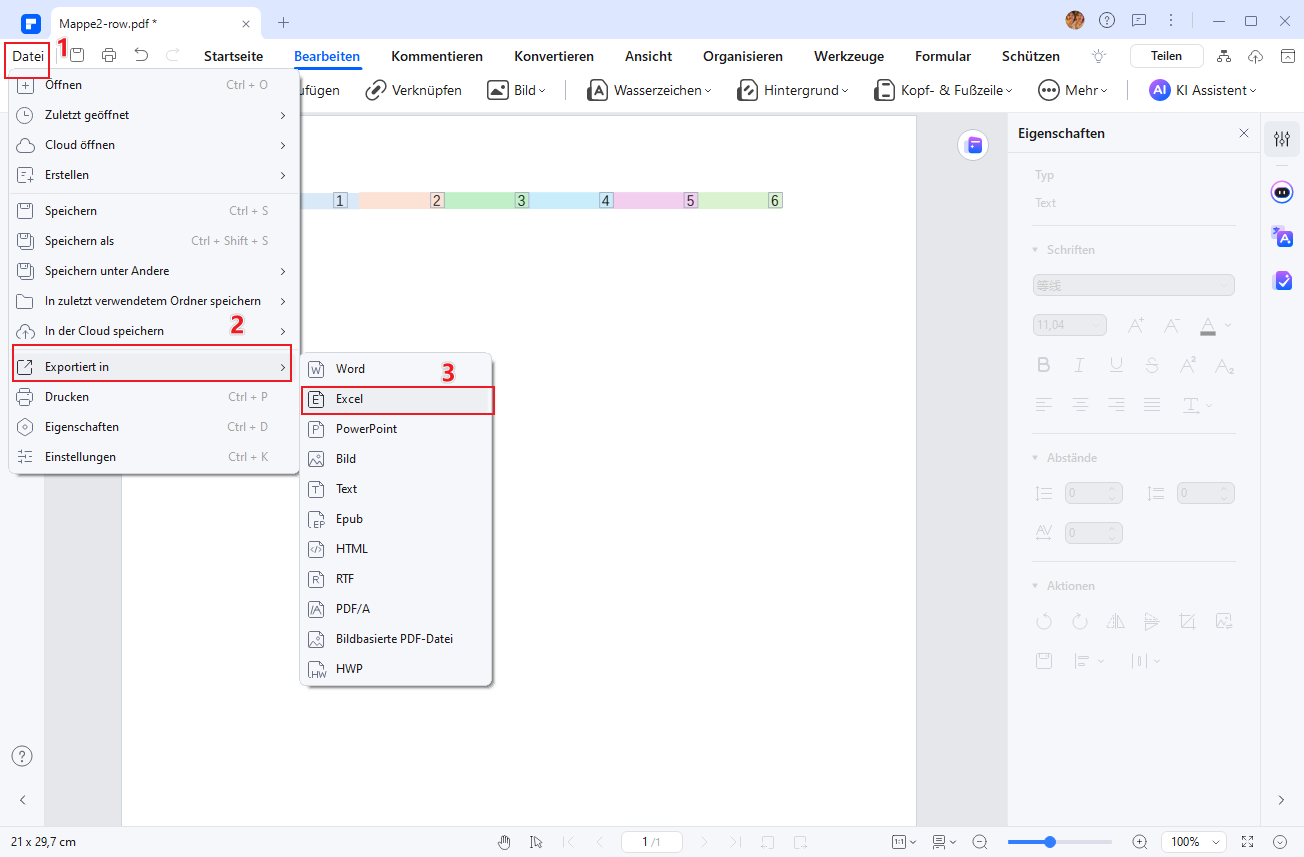This screenshot has height=857, width=1304.
Task: Collapse the left panel chevron
Action: tap(22, 800)
